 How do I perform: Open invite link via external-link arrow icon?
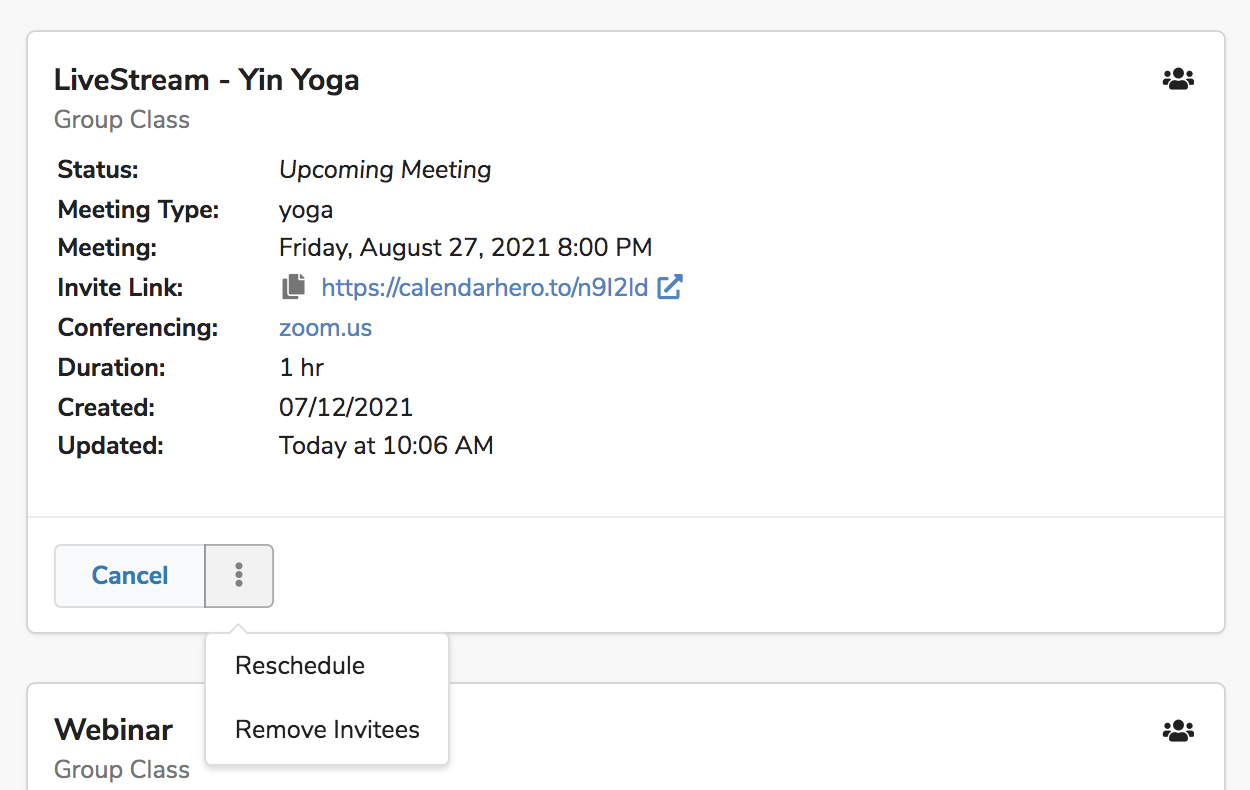[x=670, y=288]
